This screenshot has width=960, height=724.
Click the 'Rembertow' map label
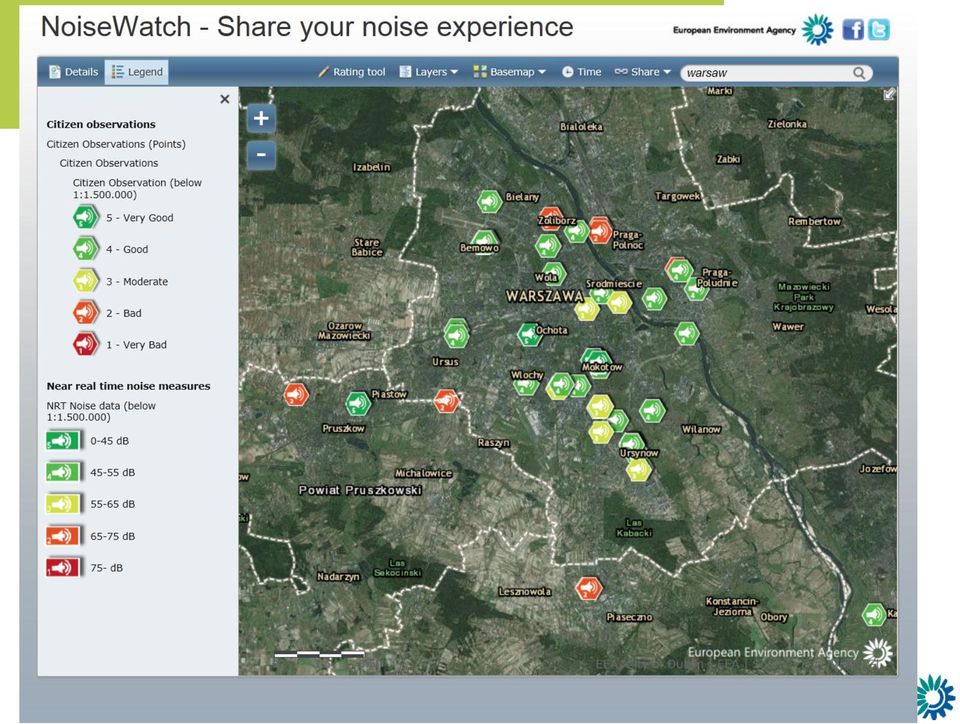click(814, 221)
